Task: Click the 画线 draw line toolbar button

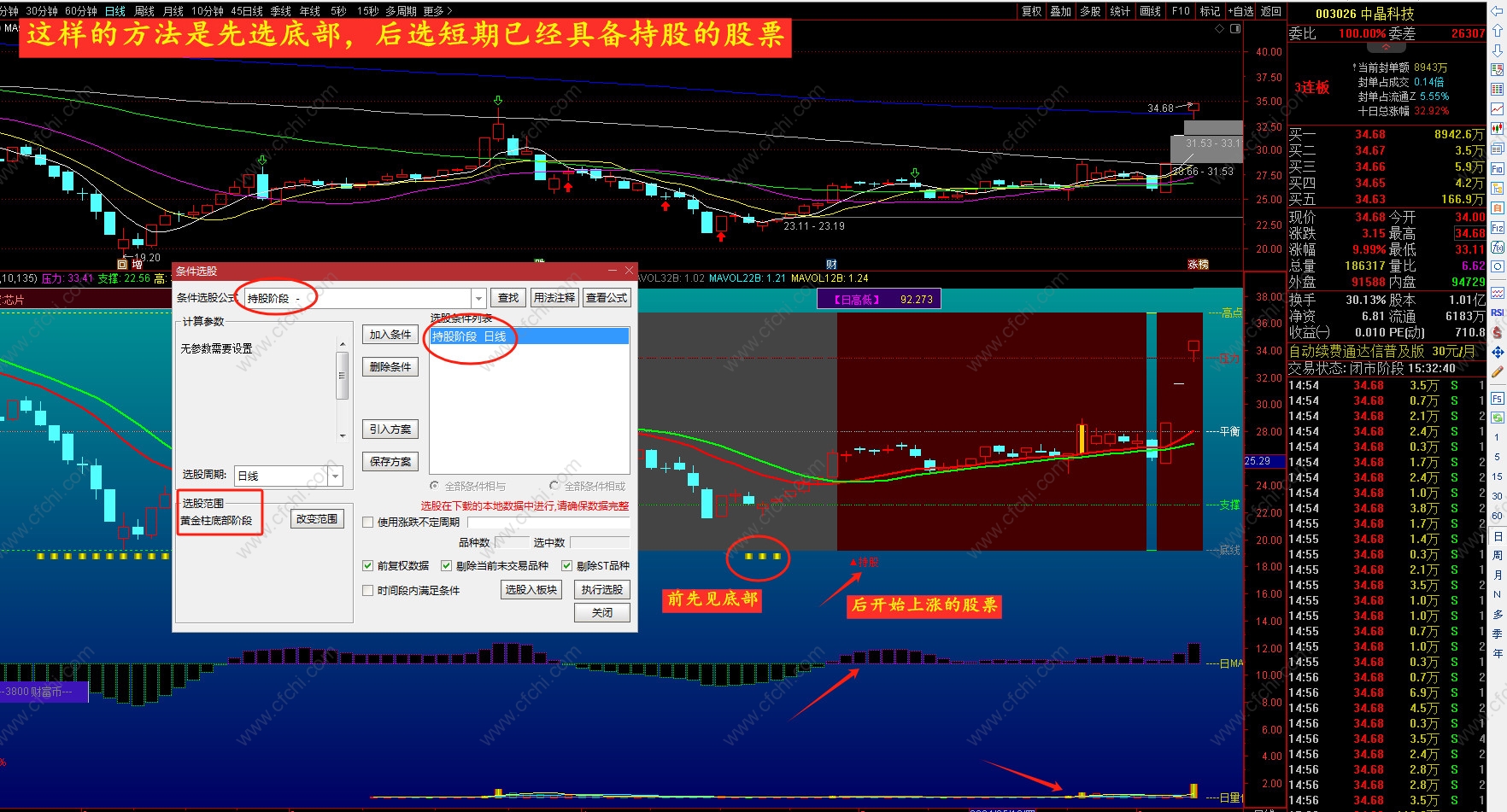Action: click(x=1151, y=11)
